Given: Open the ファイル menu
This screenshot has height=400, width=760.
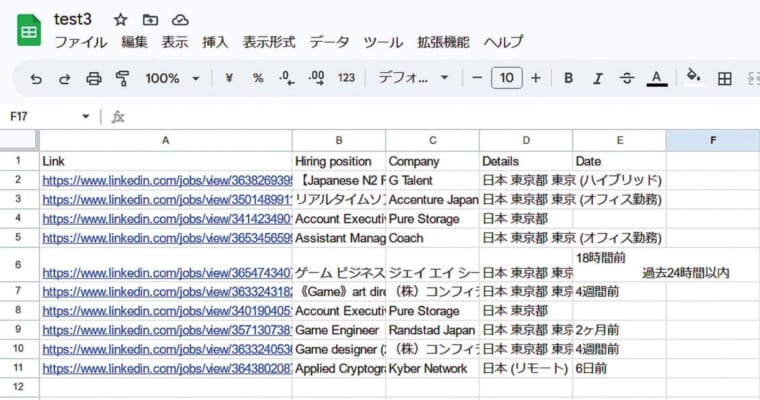Looking at the screenshot, I should (x=80, y=42).
